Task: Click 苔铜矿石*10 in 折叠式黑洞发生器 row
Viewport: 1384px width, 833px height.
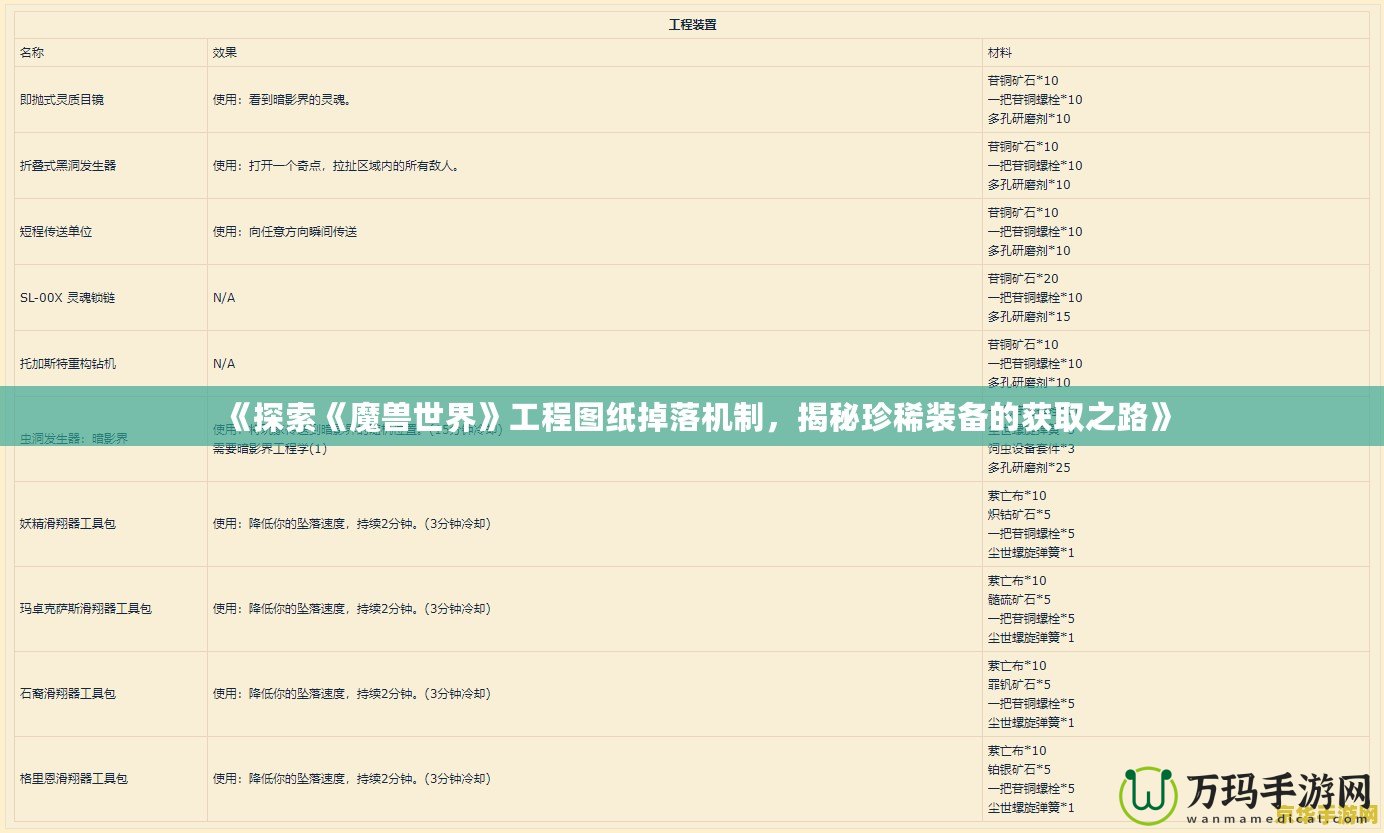Action: pos(1023,147)
